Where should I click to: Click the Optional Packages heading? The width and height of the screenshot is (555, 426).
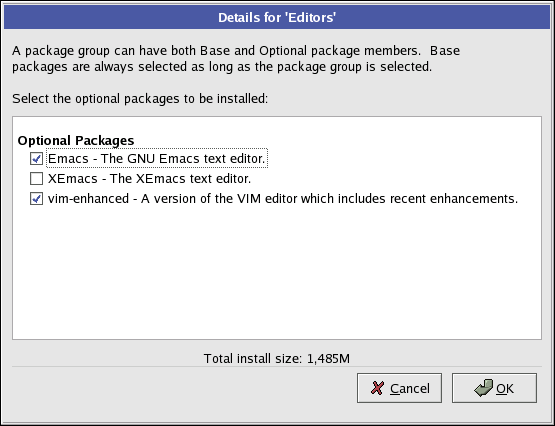(x=76, y=140)
